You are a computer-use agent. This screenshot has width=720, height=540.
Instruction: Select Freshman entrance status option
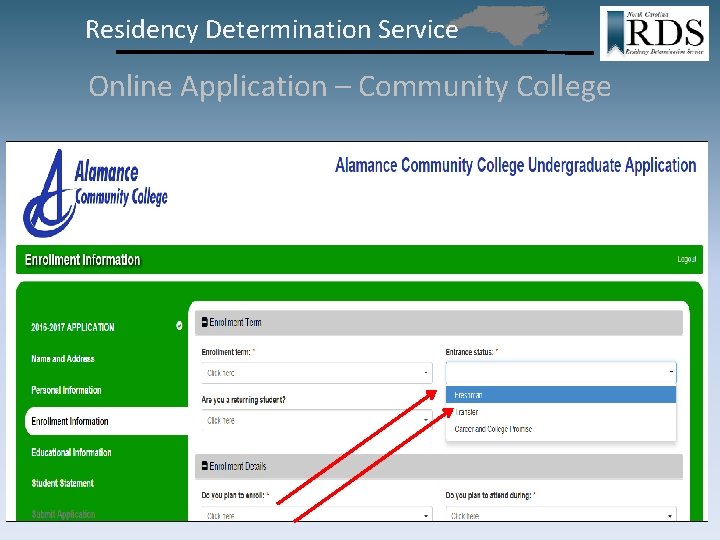coord(561,395)
